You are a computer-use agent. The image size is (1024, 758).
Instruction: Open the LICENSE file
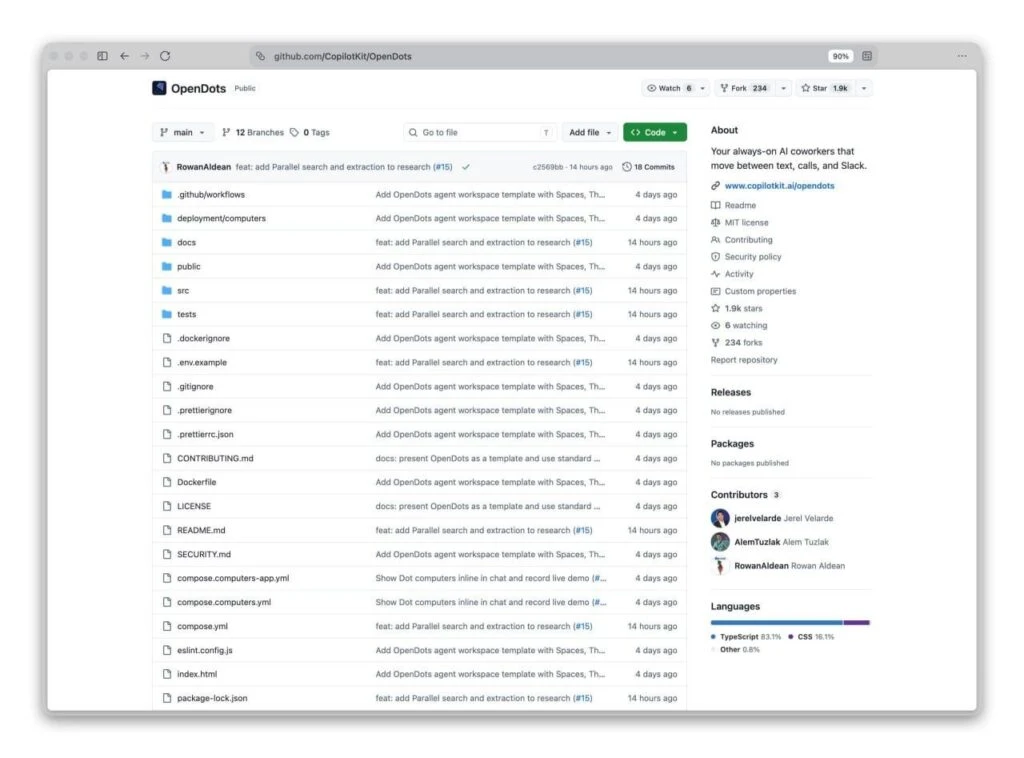(x=194, y=506)
